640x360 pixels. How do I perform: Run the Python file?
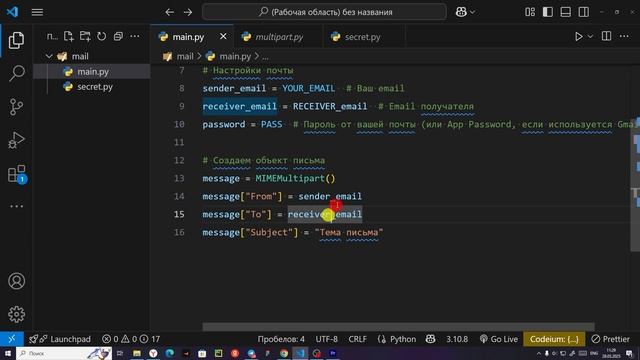(579, 36)
